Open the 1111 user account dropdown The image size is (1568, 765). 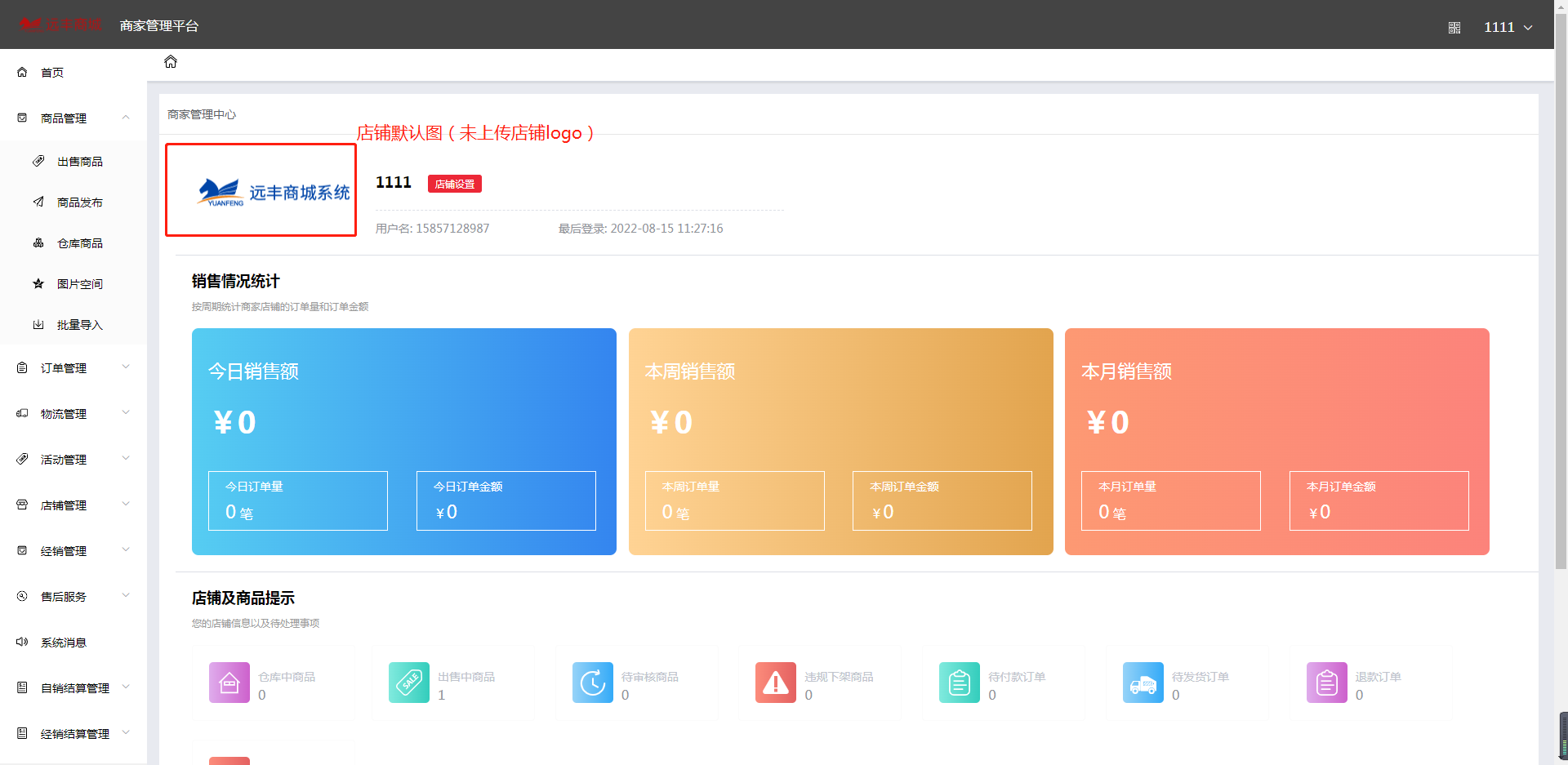(x=1508, y=27)
